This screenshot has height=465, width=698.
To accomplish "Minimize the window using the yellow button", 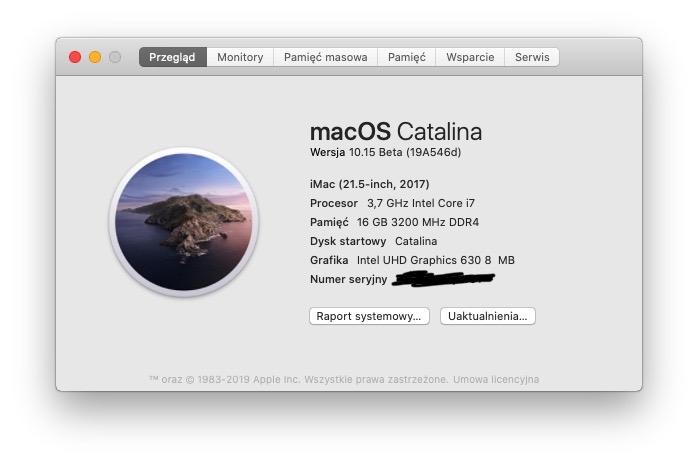I will click(x=95, y=57).
